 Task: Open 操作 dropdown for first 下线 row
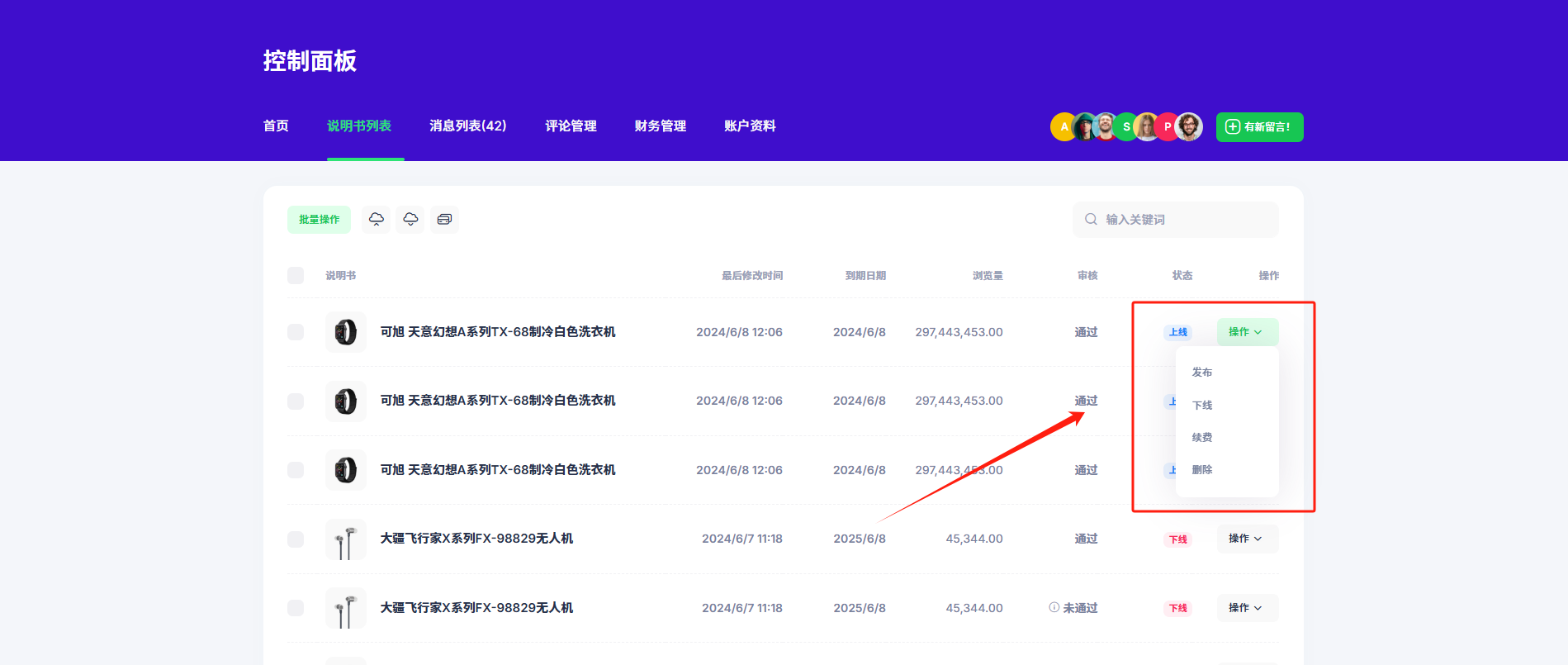pyautogui.click(x=1247, y=539)
